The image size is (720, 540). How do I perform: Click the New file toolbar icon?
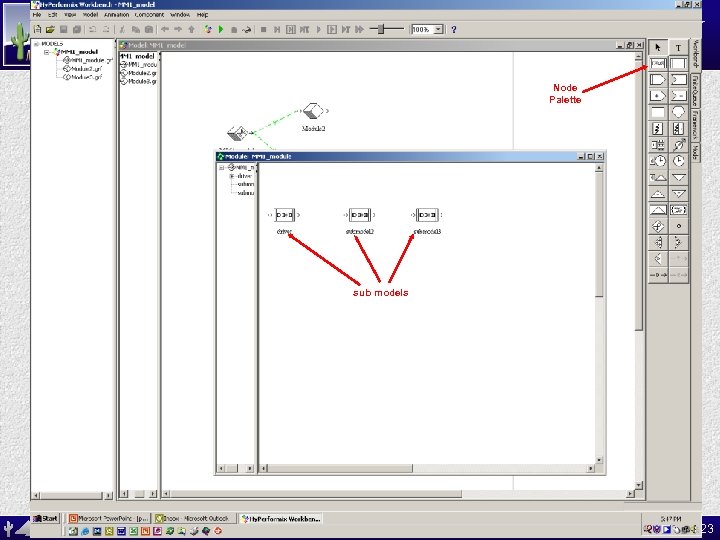38,29
